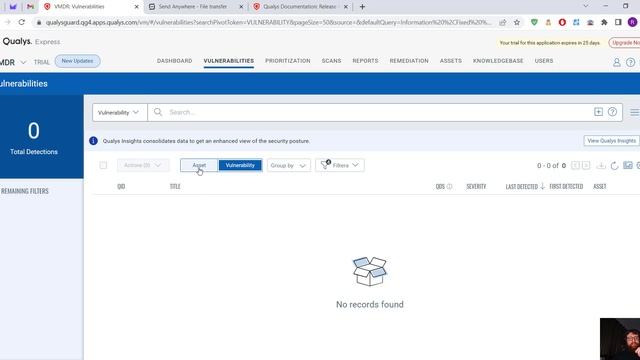Open the green shield browser extension
This screenshot has width=640, height=360.
coord(534,22)
